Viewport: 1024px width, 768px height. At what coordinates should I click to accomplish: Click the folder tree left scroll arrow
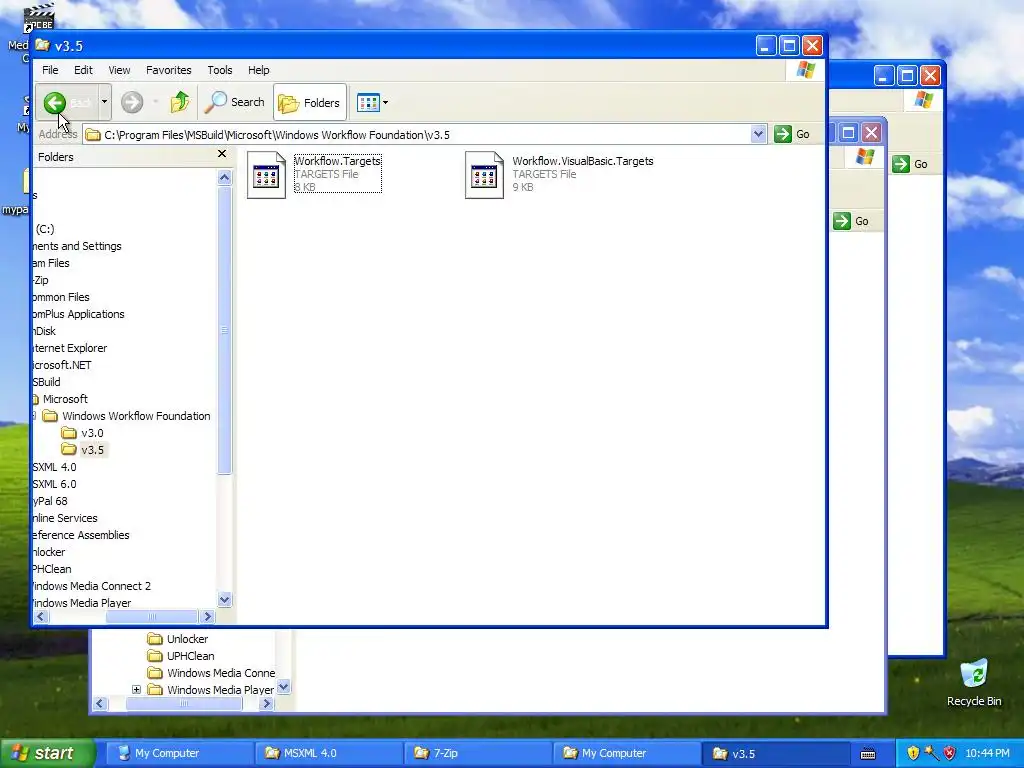click(40, 616)
